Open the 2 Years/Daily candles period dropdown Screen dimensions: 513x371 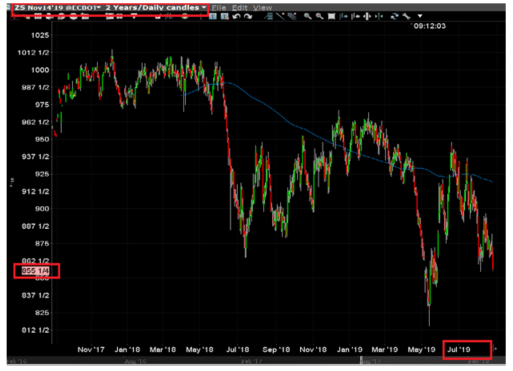156,8
